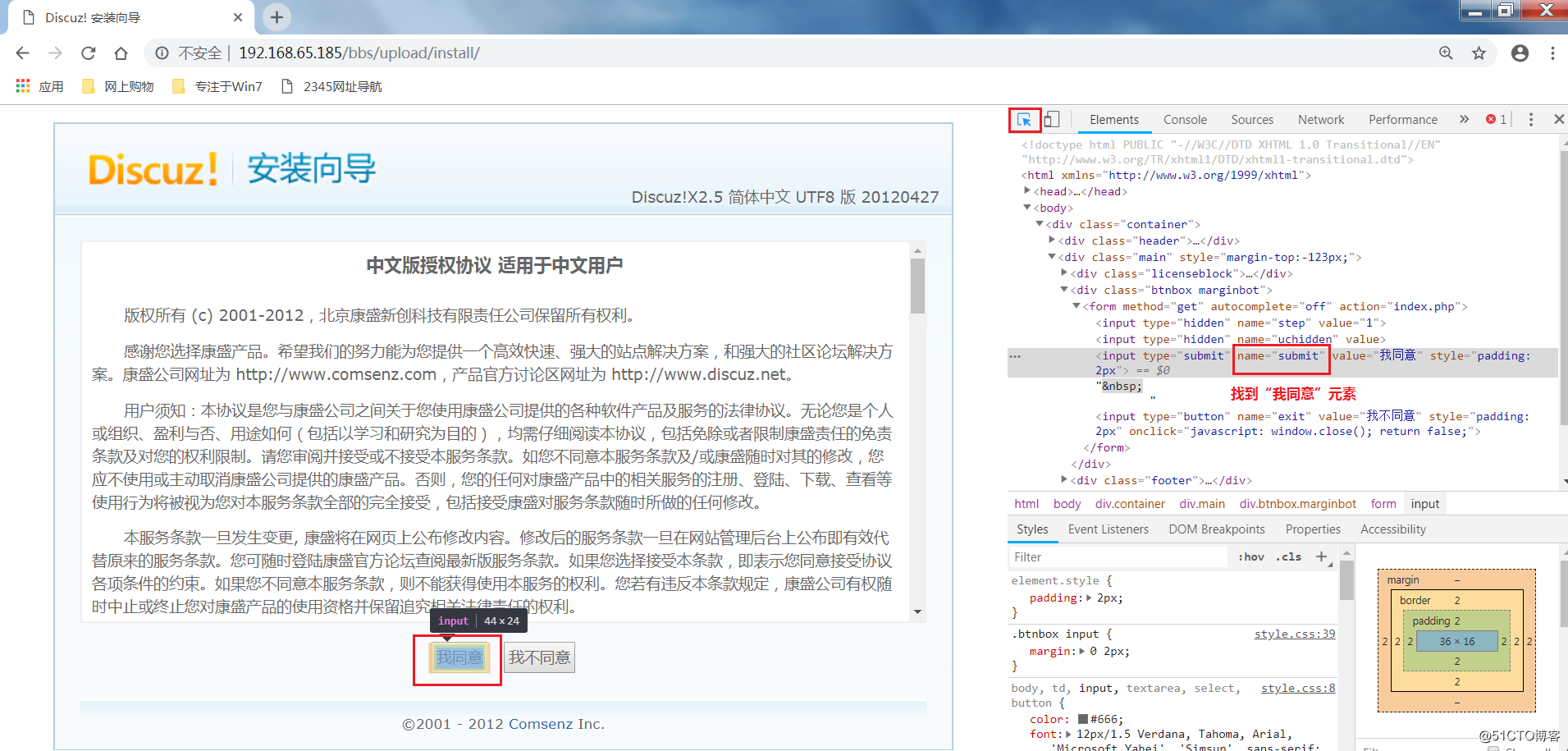
Task: Open the 应用 apps shortcut
Action: [39, 86]
